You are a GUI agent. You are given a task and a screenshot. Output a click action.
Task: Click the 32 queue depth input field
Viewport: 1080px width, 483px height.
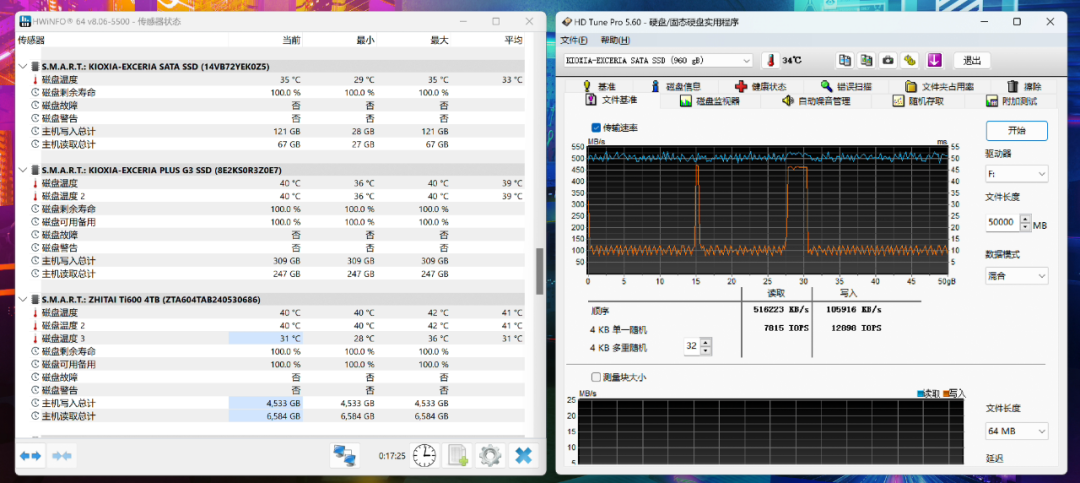pos(692,347)
